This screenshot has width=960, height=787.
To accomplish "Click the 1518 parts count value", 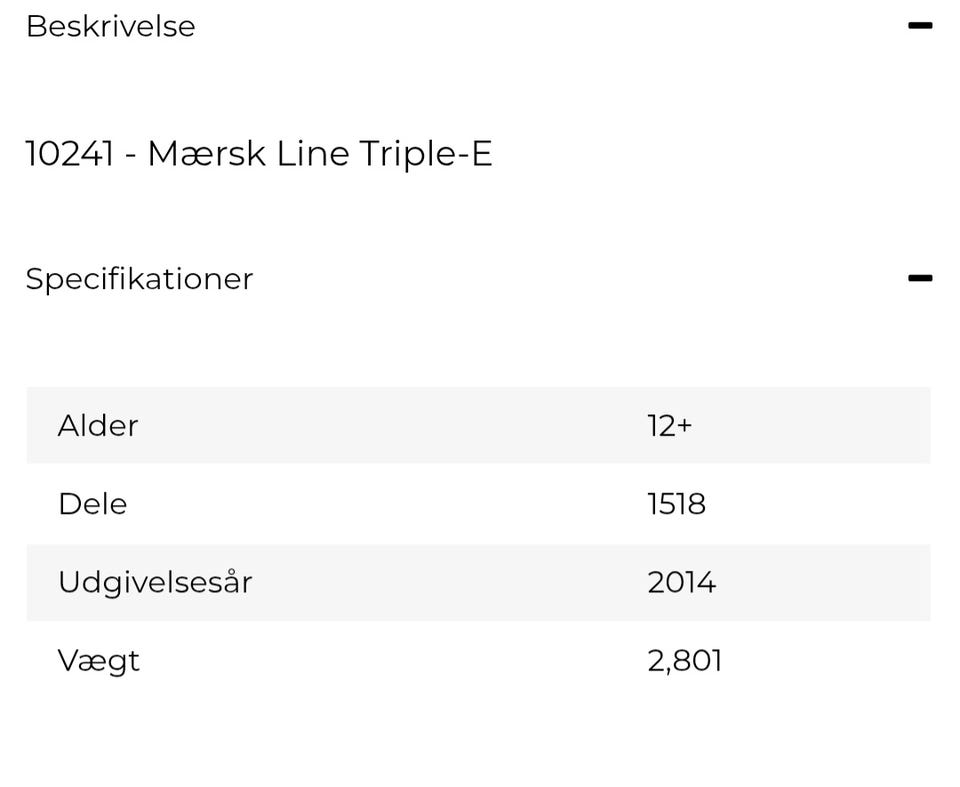I will (x=676, y=504).
